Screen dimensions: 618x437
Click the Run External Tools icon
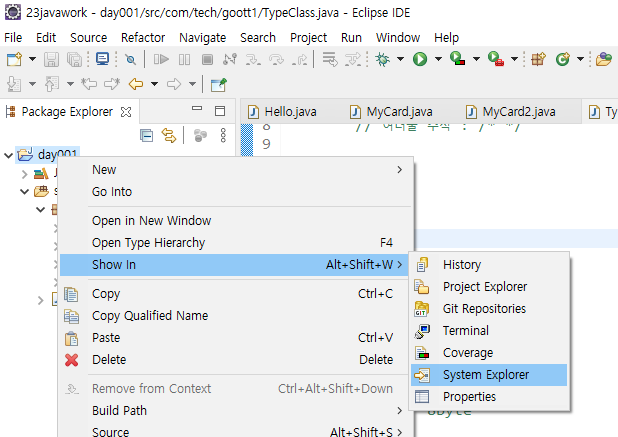(496, 59)
